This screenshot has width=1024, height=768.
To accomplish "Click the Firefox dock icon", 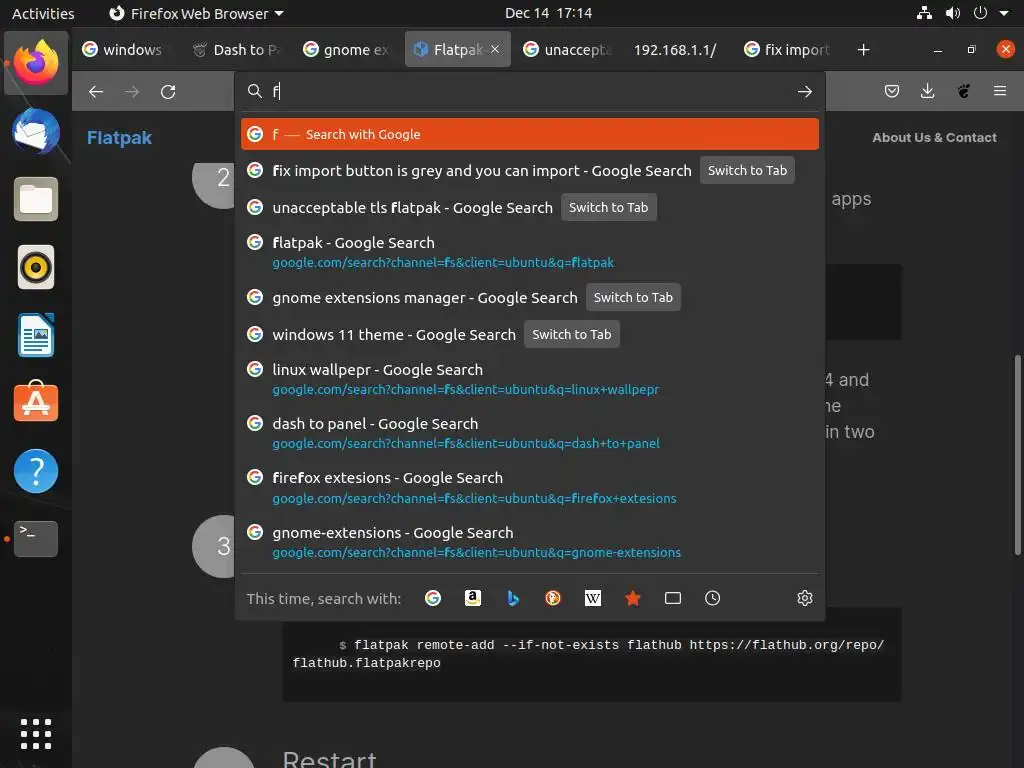I will click(x=36, y=63).
